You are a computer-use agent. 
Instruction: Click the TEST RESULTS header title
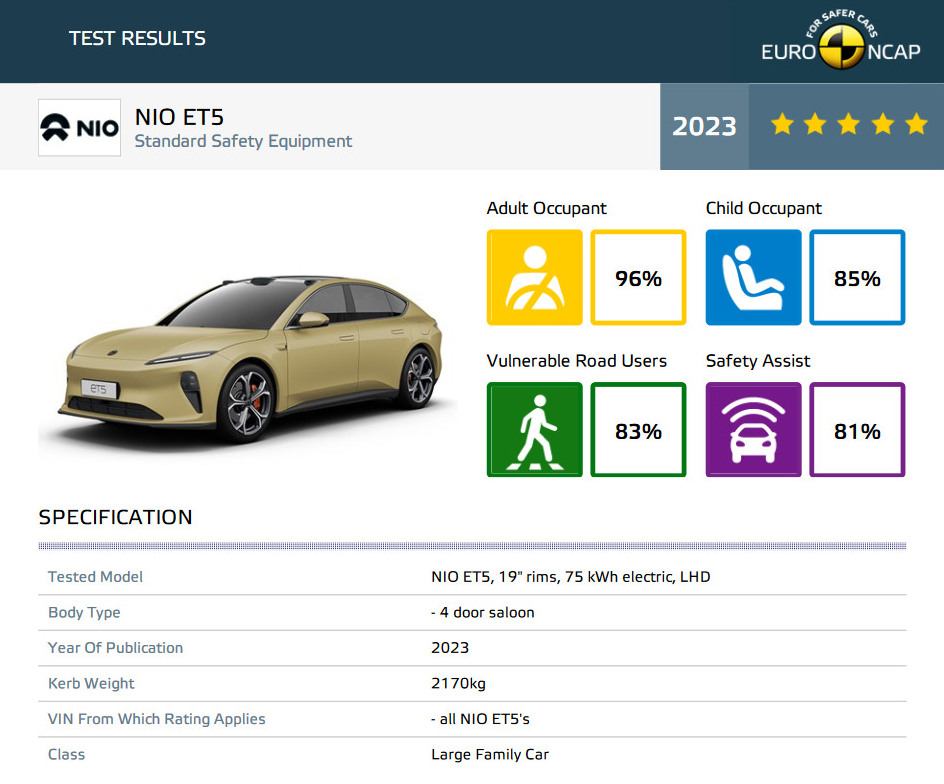tap(137, 39)
